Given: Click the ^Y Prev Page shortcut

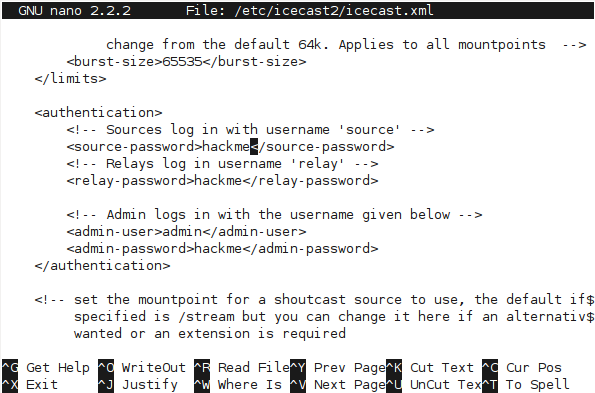Looking at the screenshot, I should (338, 367).
